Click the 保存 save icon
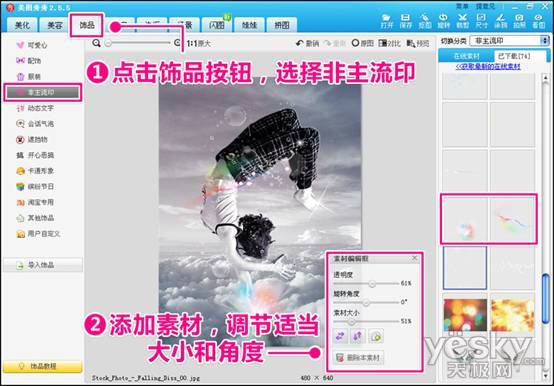The height and width of the screenshot is (386, 554). click(x=406, y=21)
